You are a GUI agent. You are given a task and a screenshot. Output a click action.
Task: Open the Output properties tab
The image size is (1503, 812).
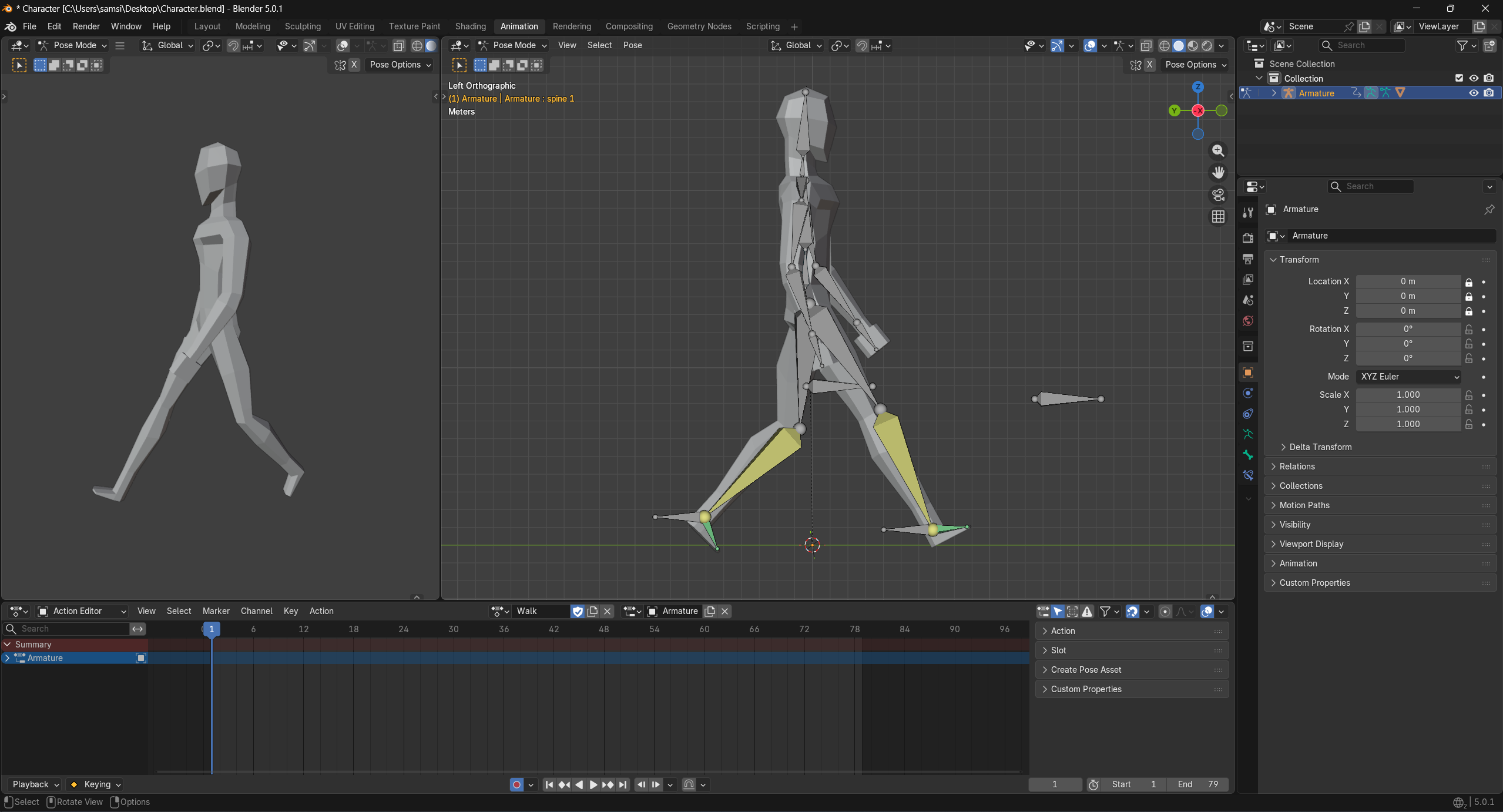(x=1248, y=259)
